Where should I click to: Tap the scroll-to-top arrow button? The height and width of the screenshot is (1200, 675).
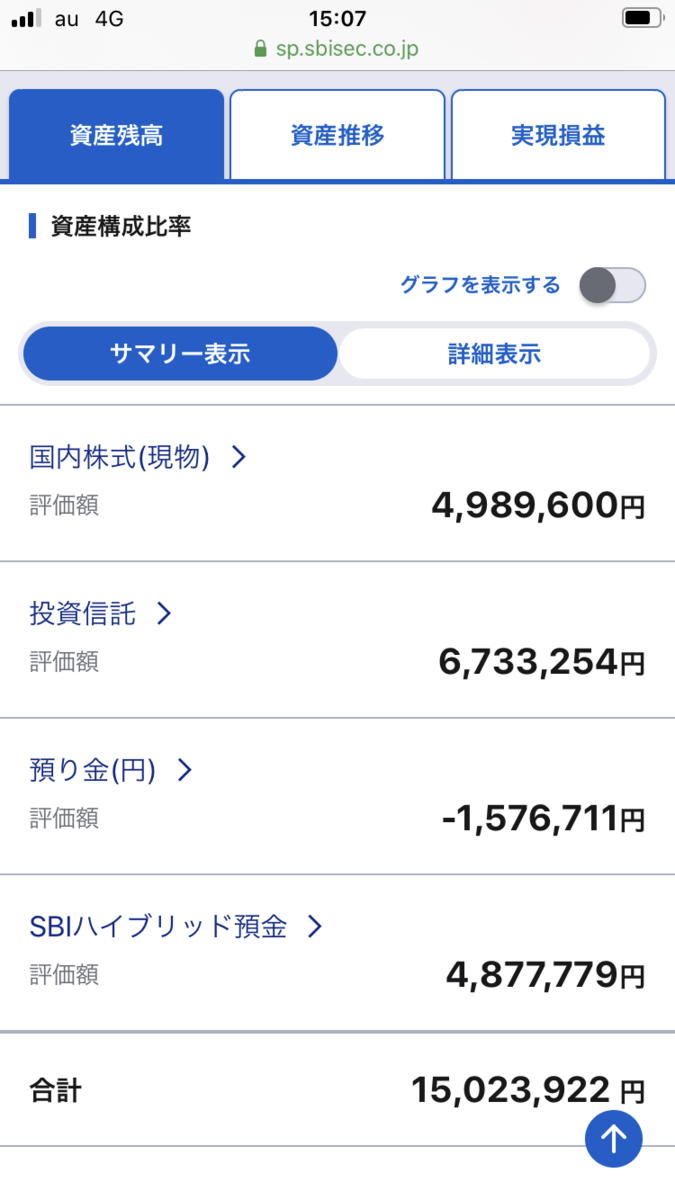tap(613, 1138)
